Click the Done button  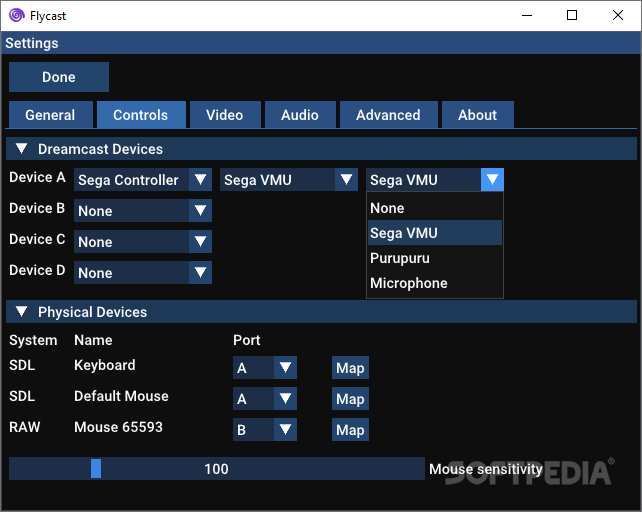[59, 77]
